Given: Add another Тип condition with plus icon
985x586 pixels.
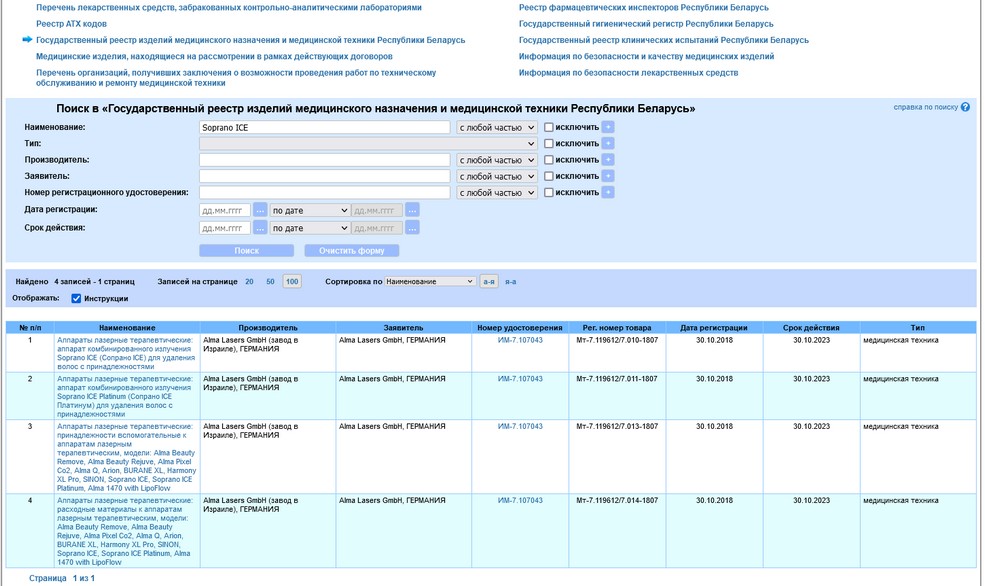Looking at the screenshot, I should click(607, 144).
